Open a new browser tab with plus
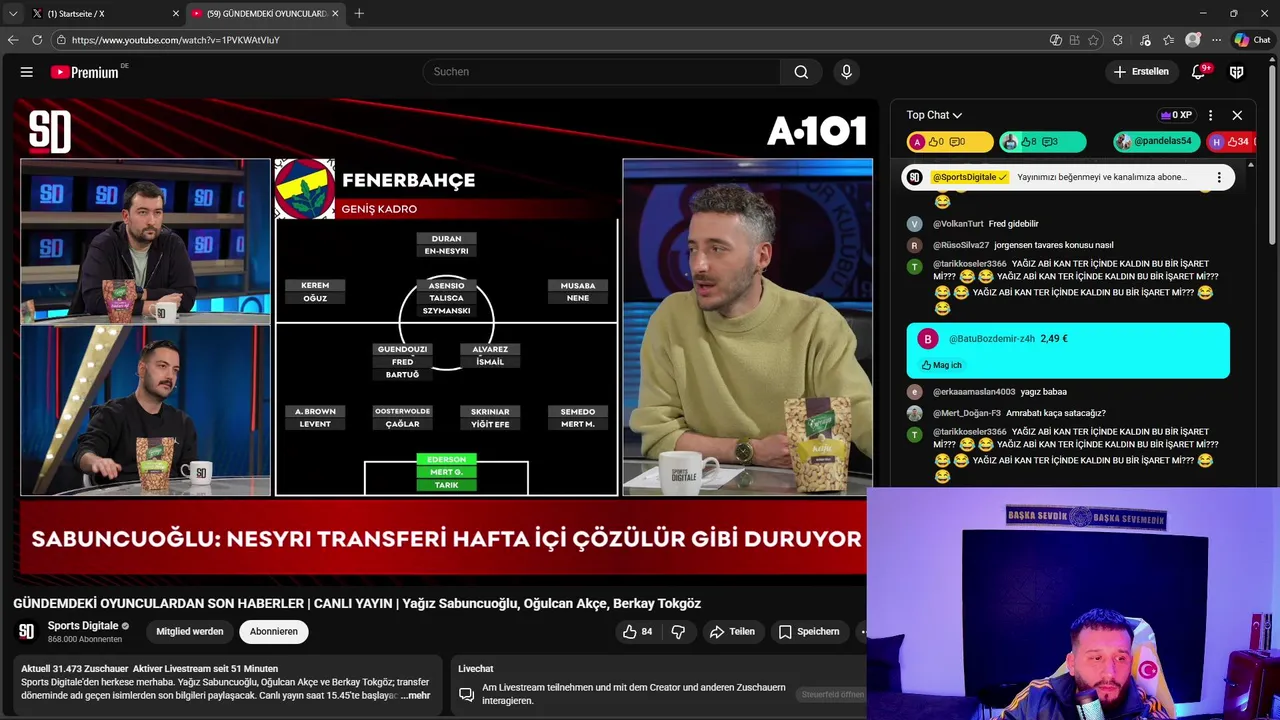Screen dimensions: 1280x720 [359, 13]
